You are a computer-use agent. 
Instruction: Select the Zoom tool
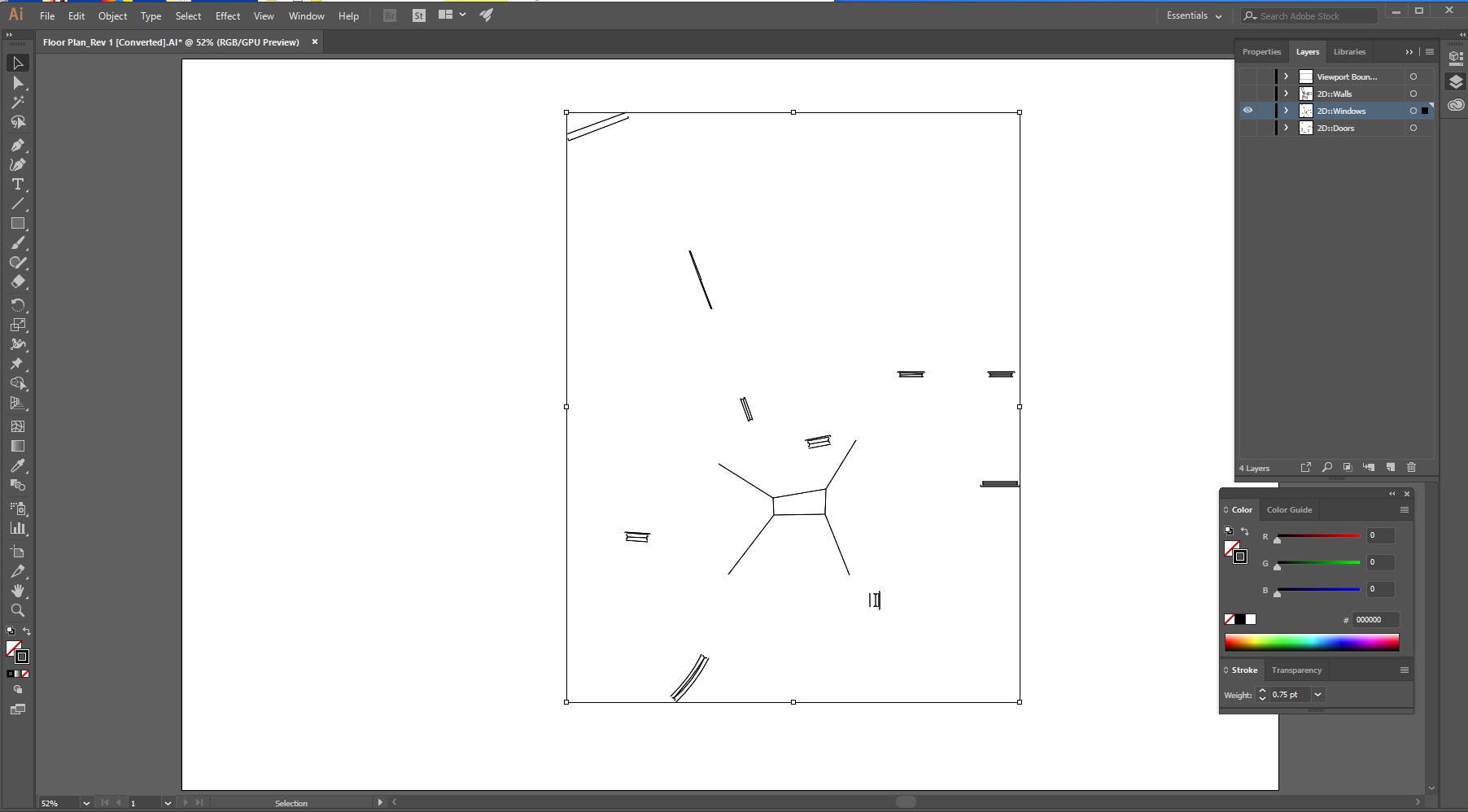18,610
